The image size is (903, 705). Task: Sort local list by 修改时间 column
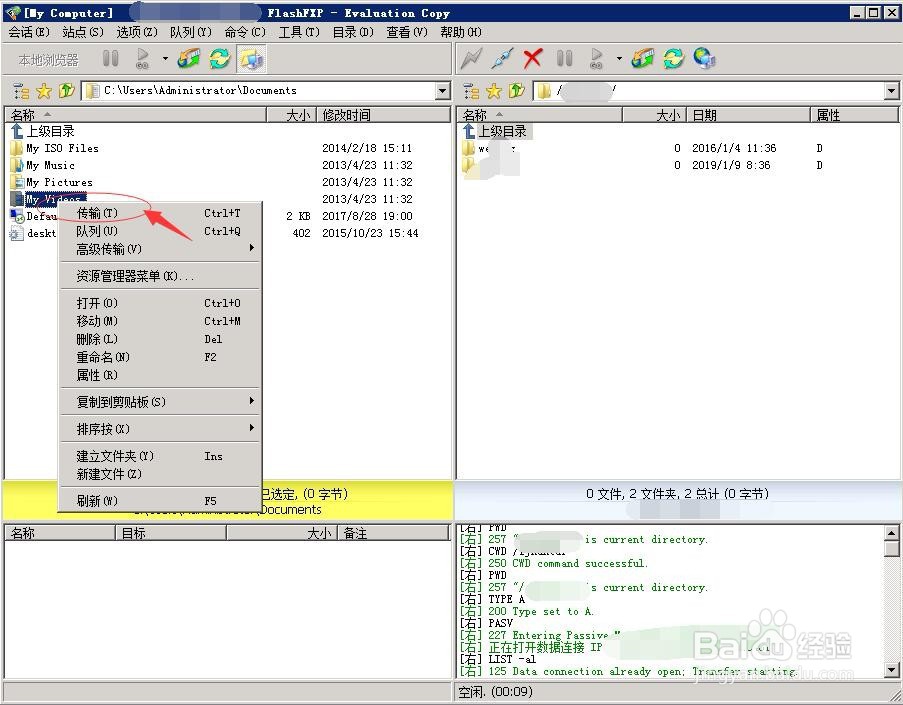click(x=383, y=115)
